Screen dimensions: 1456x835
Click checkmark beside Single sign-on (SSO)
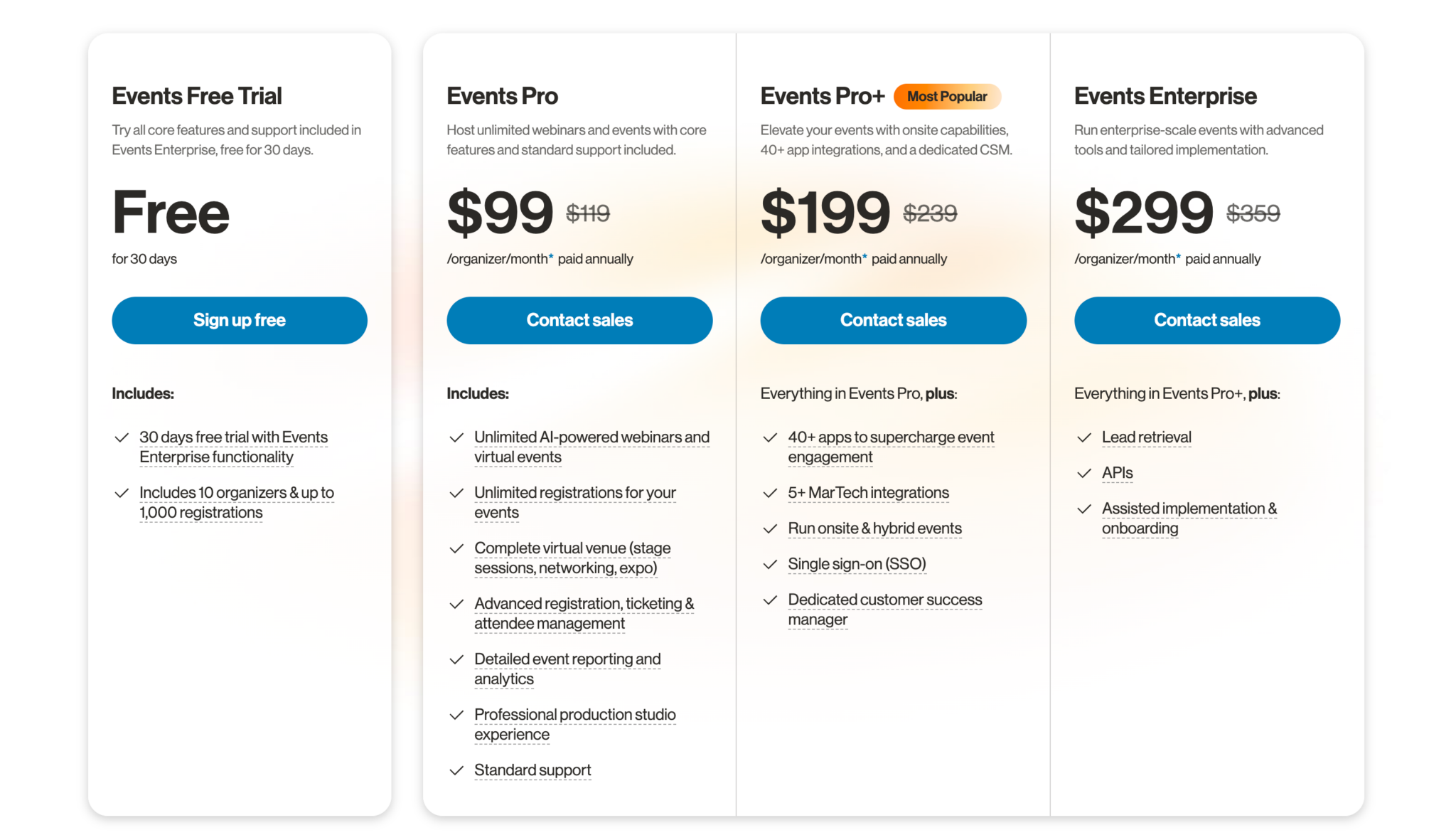click(769, 565)
